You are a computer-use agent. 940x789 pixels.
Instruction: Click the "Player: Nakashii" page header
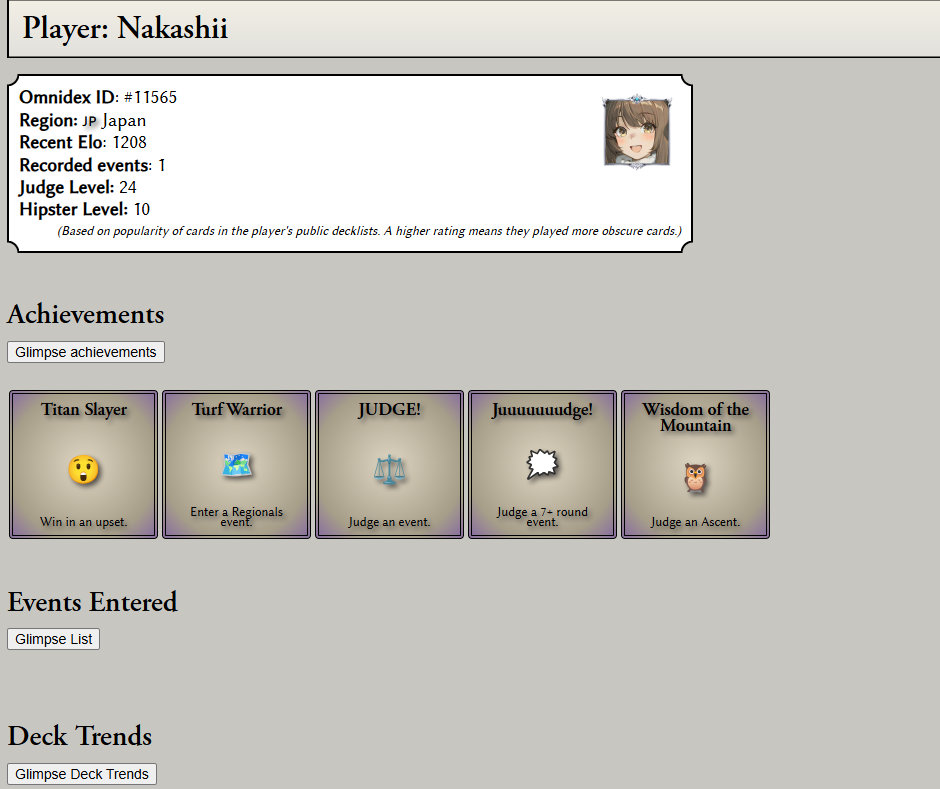(x=126, y=28)
